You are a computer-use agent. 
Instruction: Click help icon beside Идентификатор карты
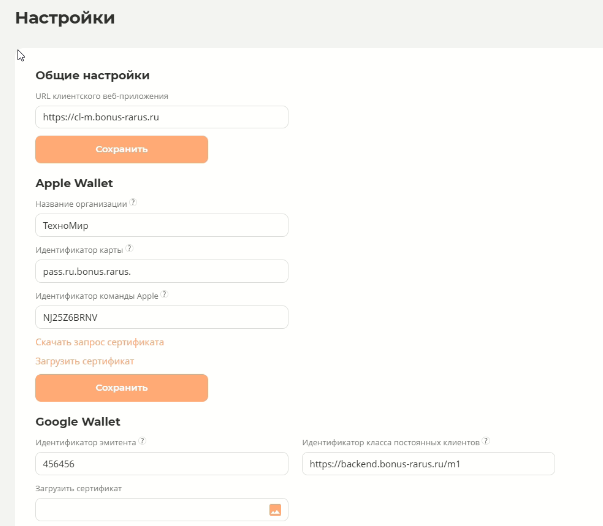(x=130, y=248)
